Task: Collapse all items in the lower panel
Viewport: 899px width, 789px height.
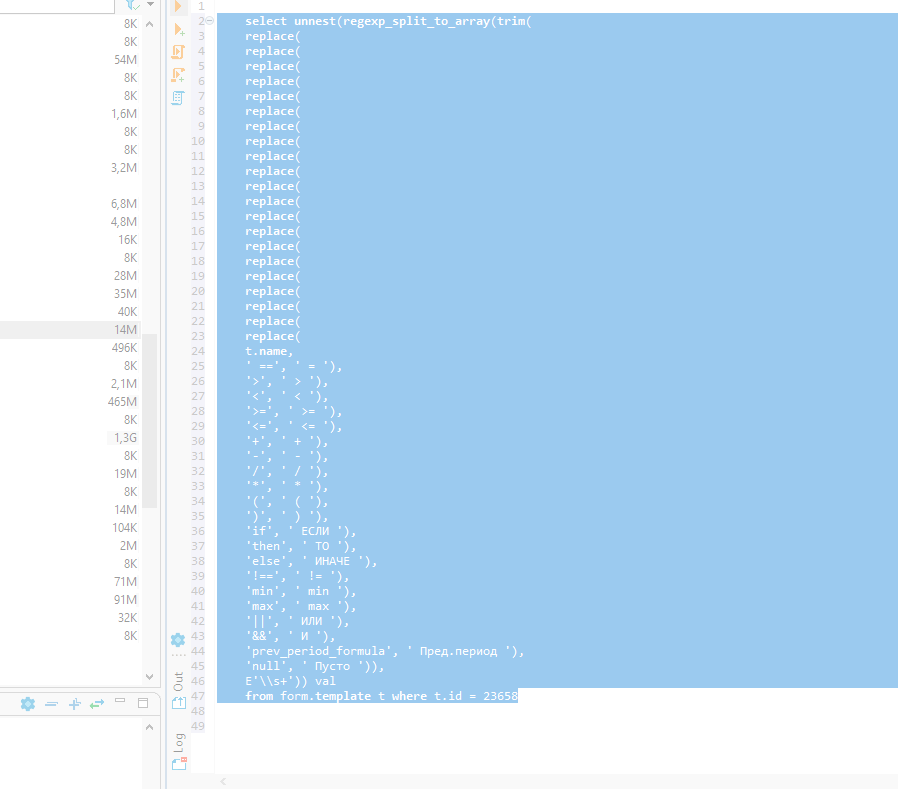Action: coord(51,704)
